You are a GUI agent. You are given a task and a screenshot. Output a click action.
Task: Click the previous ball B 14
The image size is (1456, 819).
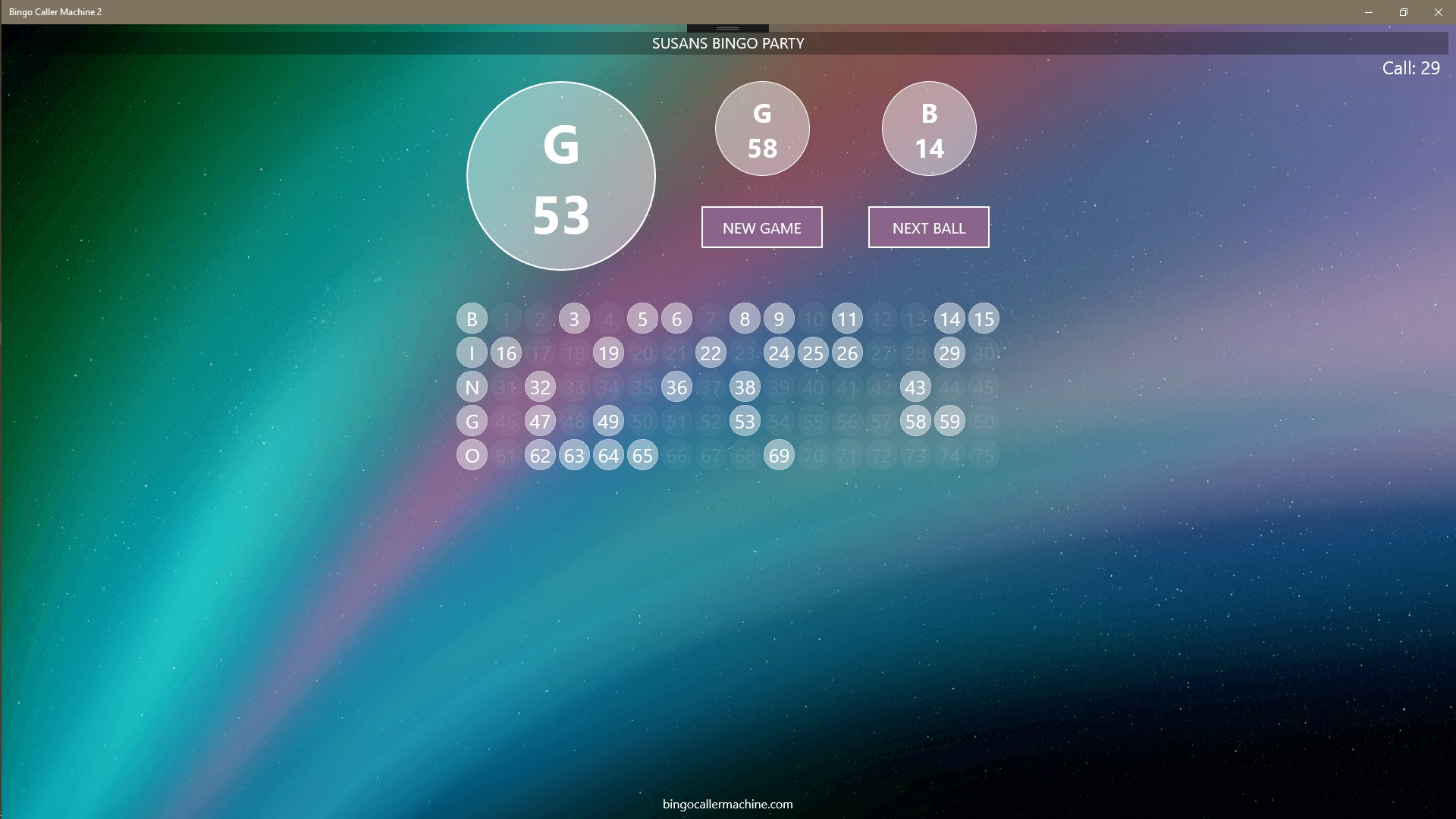coord(929,129)
